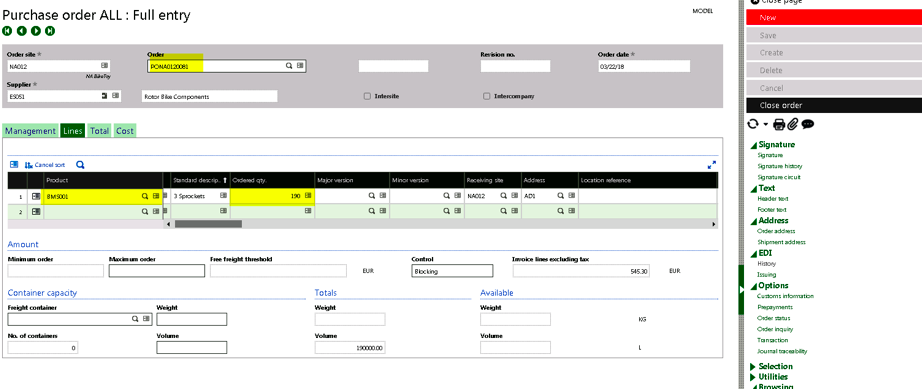Open the Total tab
923x390 pixels.
tap(99, 131)
